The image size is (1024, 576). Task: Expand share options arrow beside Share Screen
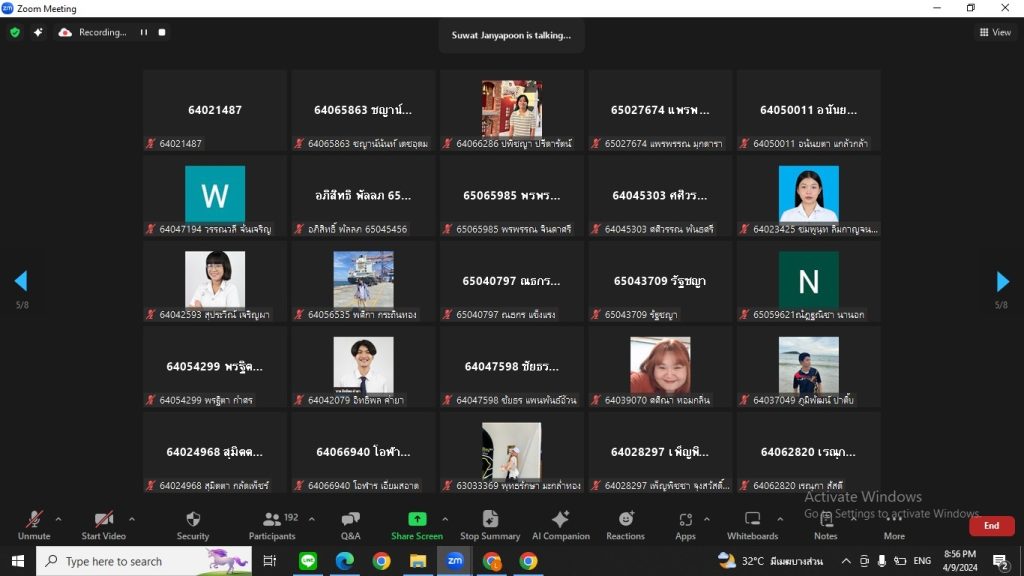[445, 519]
